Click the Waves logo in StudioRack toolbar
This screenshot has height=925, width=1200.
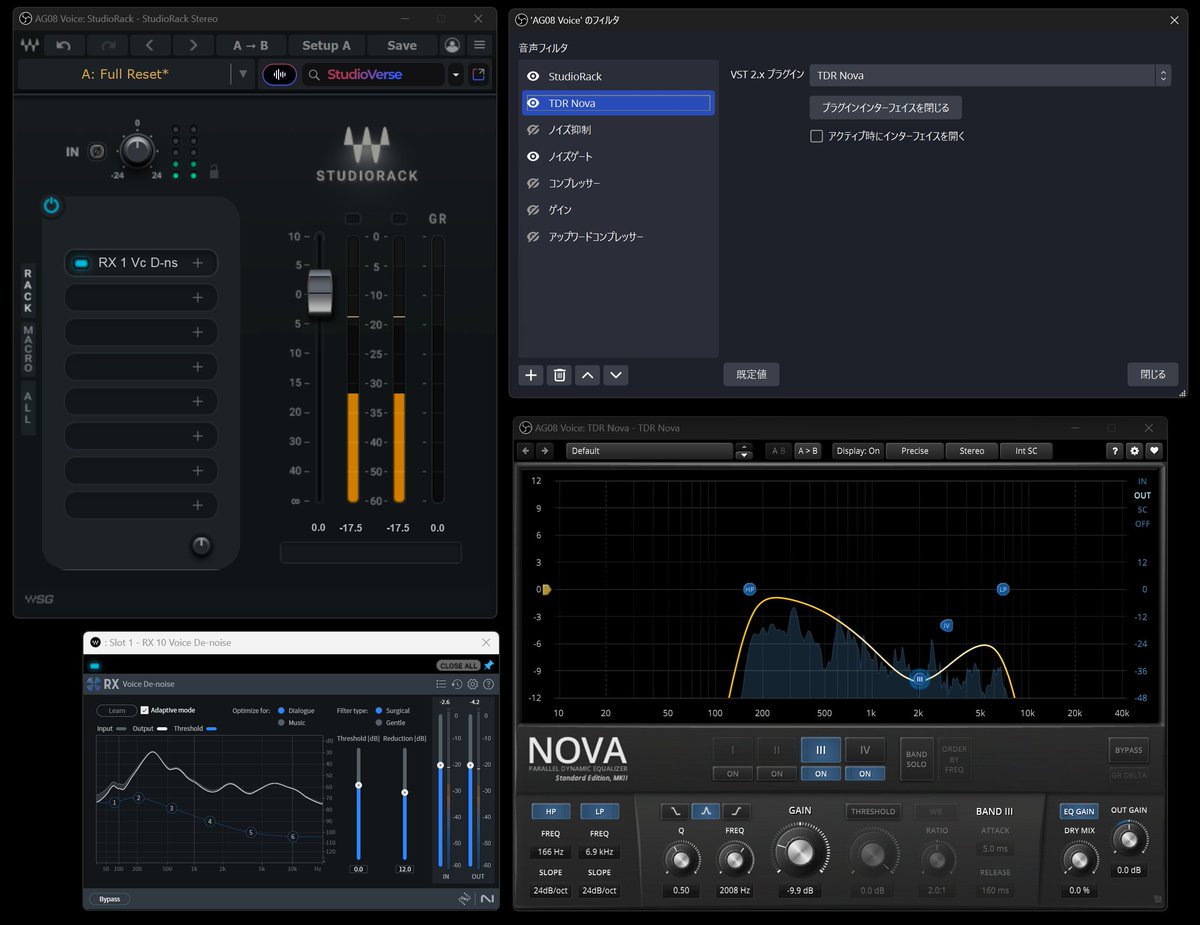[x=28, y=45]
